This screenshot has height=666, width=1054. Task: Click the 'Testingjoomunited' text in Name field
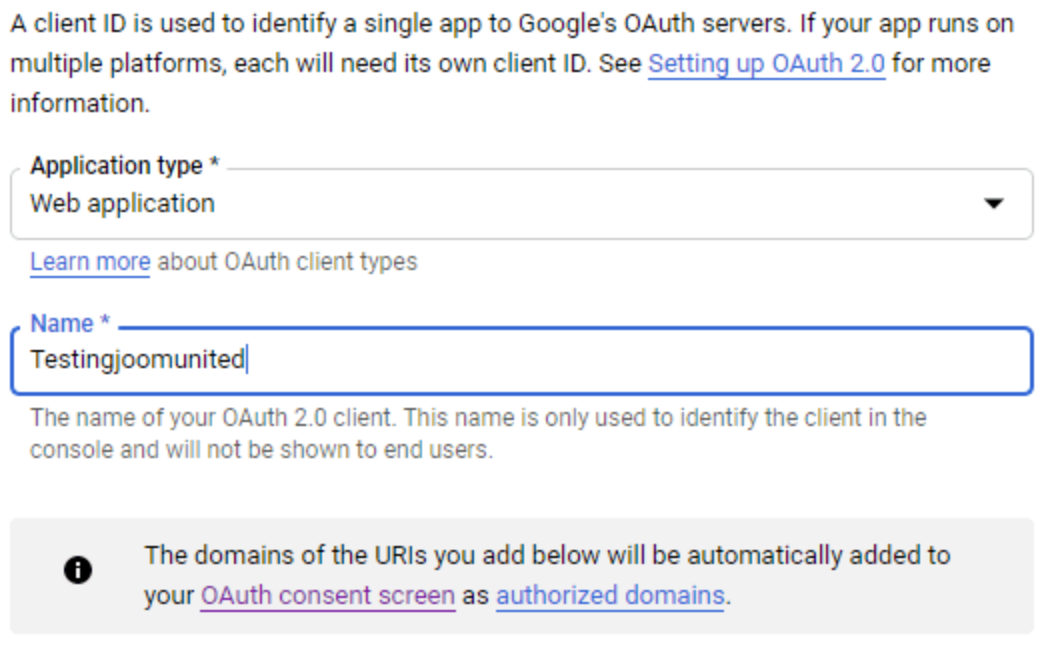click(137, 360)
